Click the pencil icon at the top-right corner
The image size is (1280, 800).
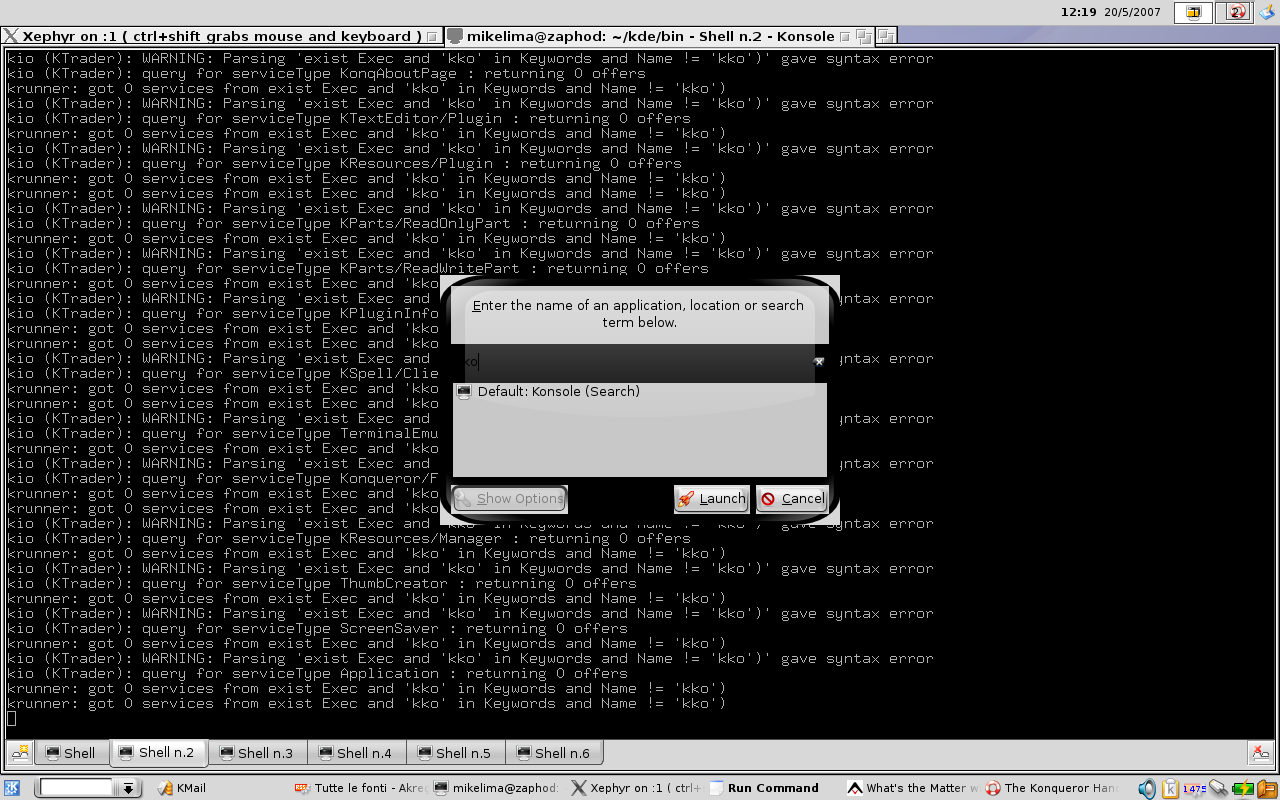point(1267,12)
